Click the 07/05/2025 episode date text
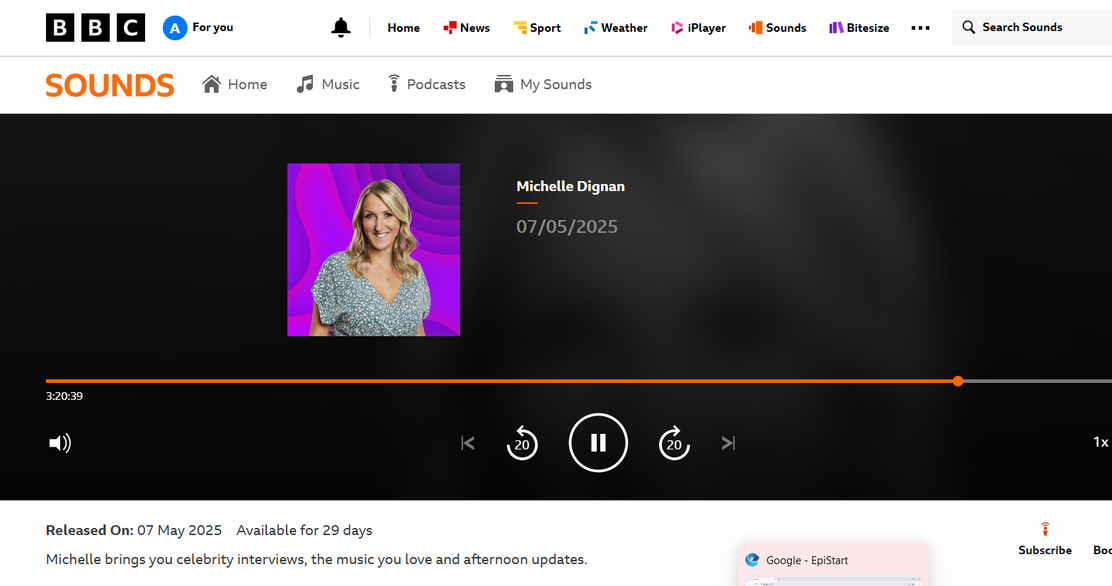 point(567,226)
